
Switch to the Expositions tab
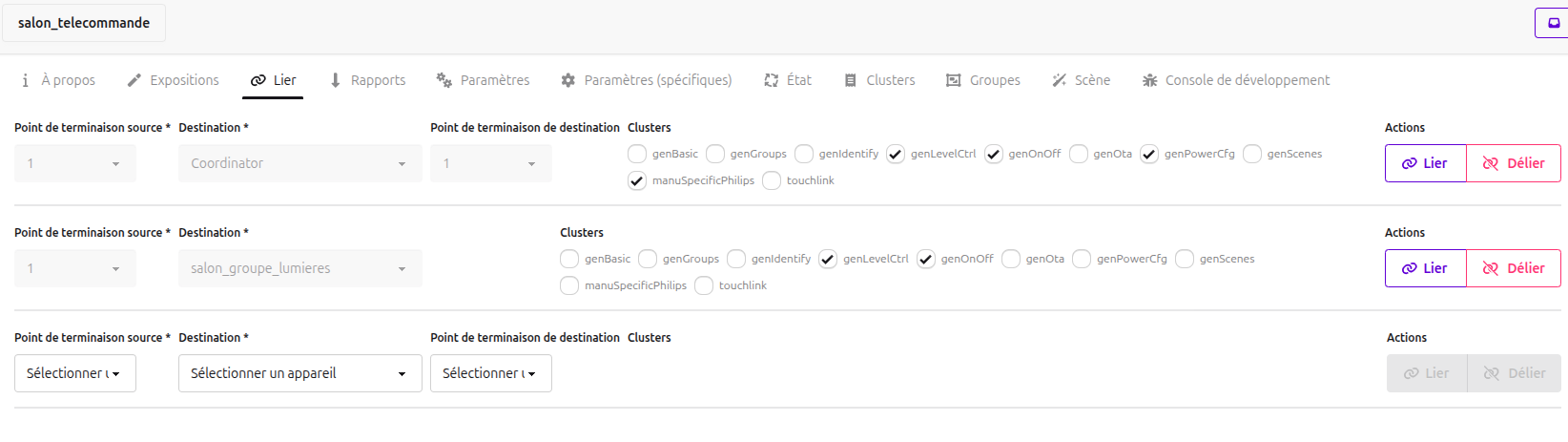pos(173,80)
